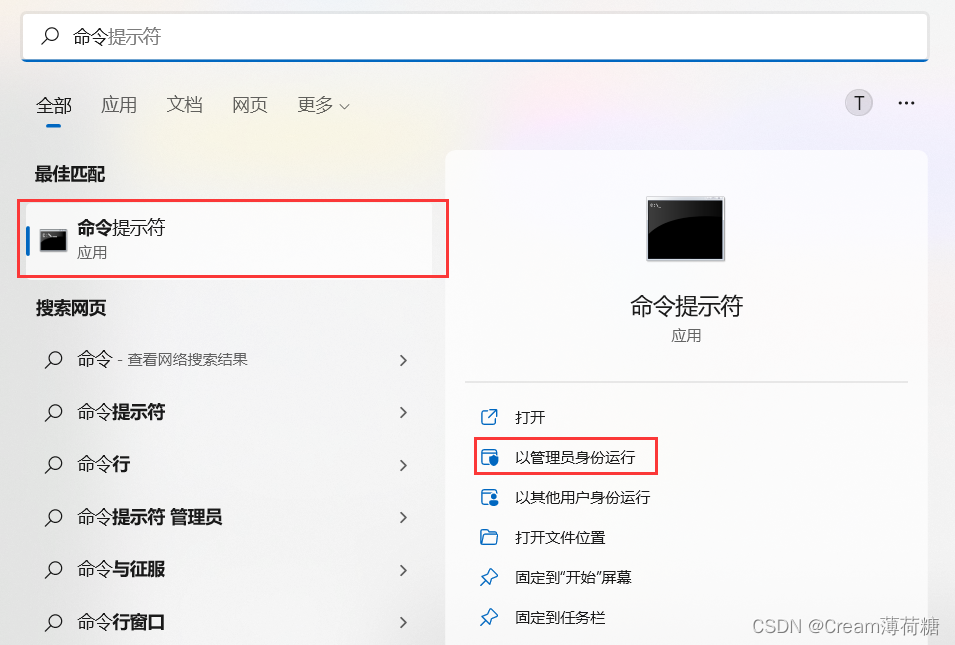The height and width of the screenshot is (645, 955).
Task: Choose 以管理员身份运行
Action: coord(575,457)
